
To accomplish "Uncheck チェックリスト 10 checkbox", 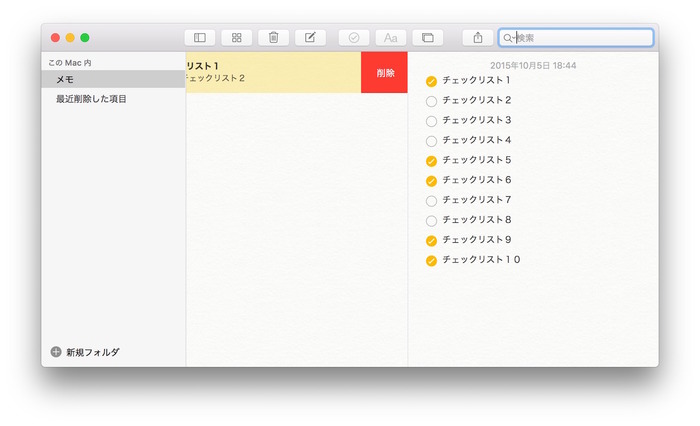I will [x=431, y=261].
